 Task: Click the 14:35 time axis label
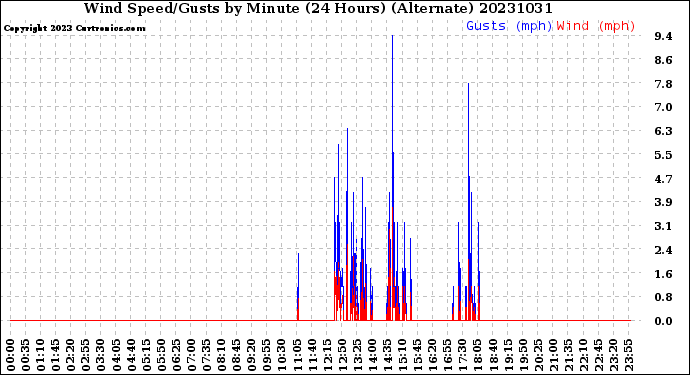[386, 354]
